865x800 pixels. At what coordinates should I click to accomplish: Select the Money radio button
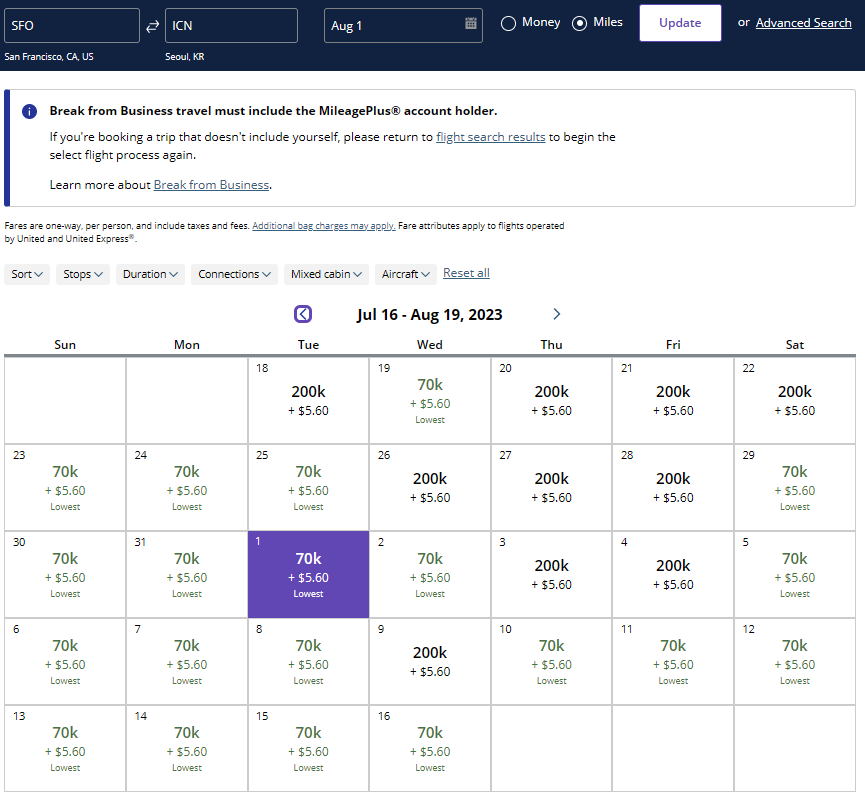click(508, 23)
